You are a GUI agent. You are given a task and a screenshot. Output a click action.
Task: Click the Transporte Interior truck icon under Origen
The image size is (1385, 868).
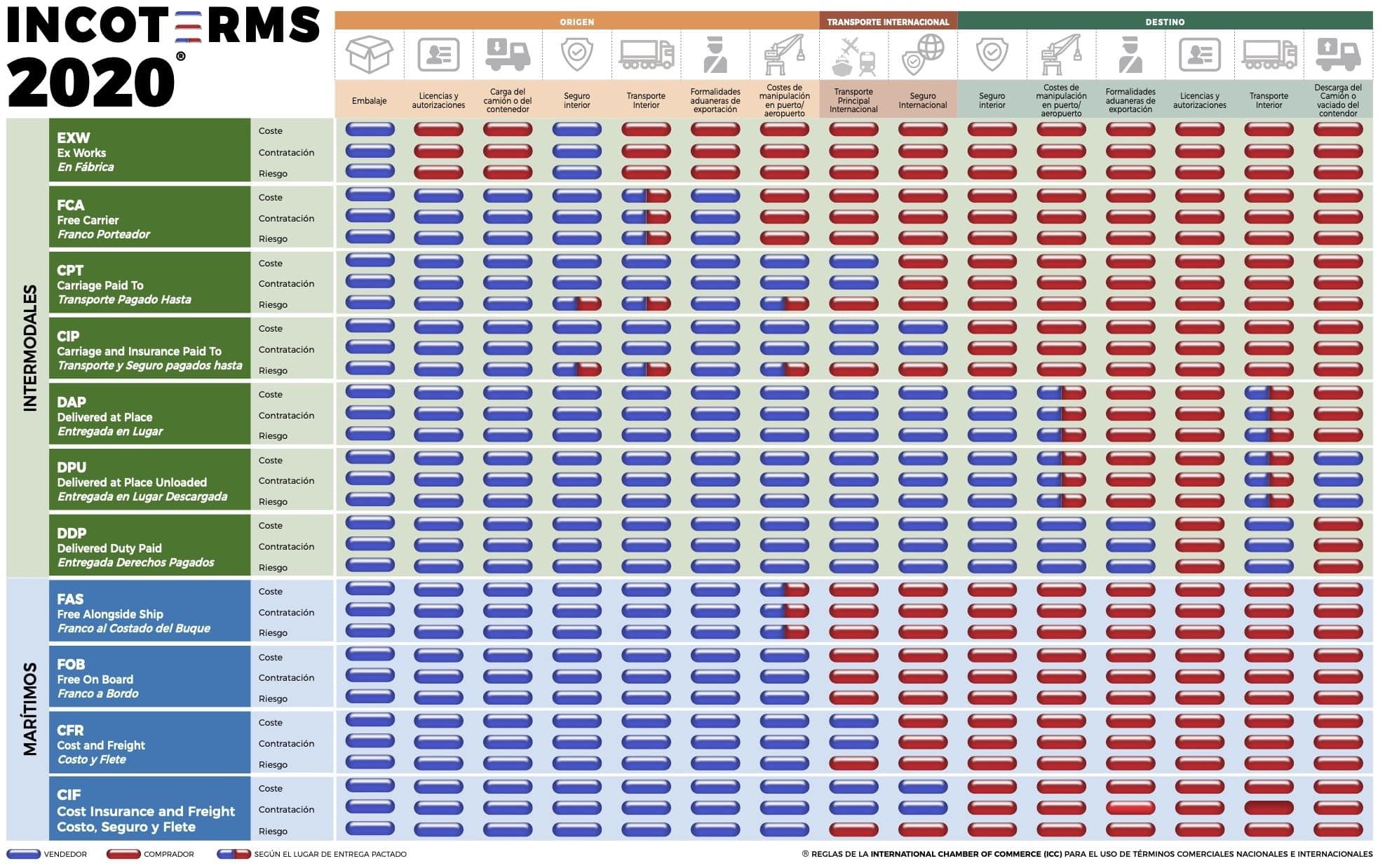tap(646, 55)
